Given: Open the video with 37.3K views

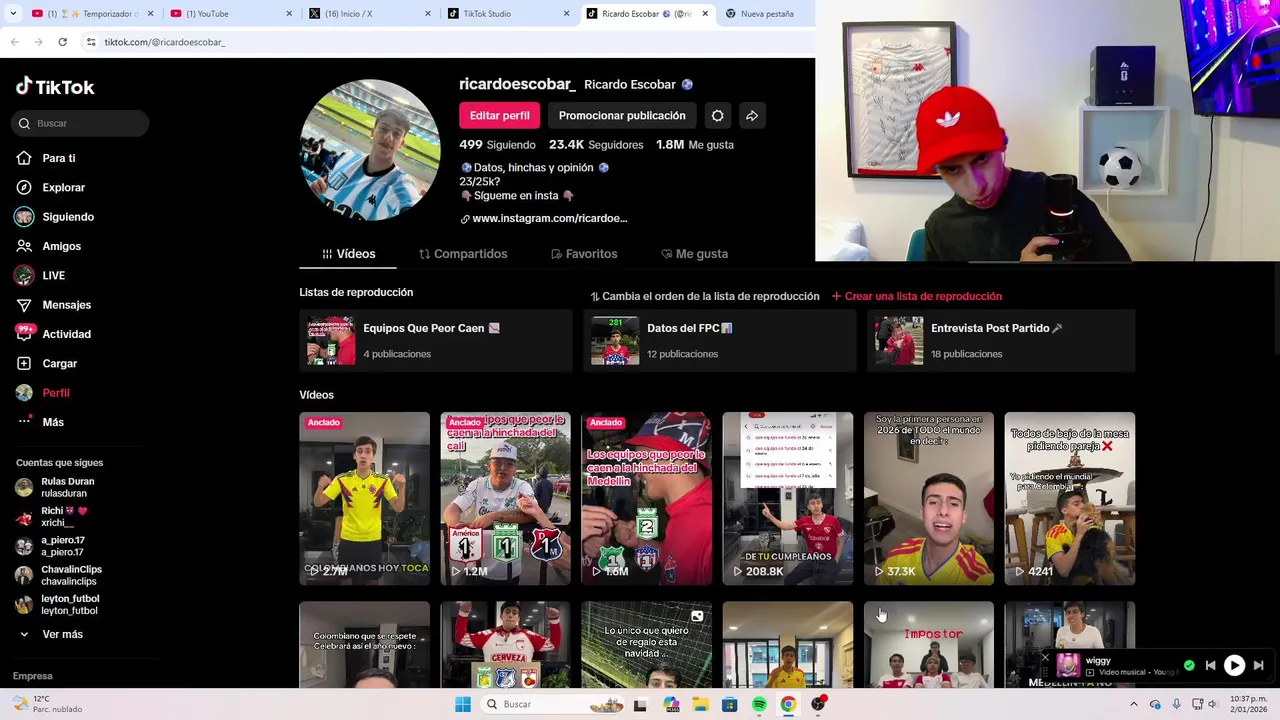Looking at the screenshot, I should pos(929,498).
